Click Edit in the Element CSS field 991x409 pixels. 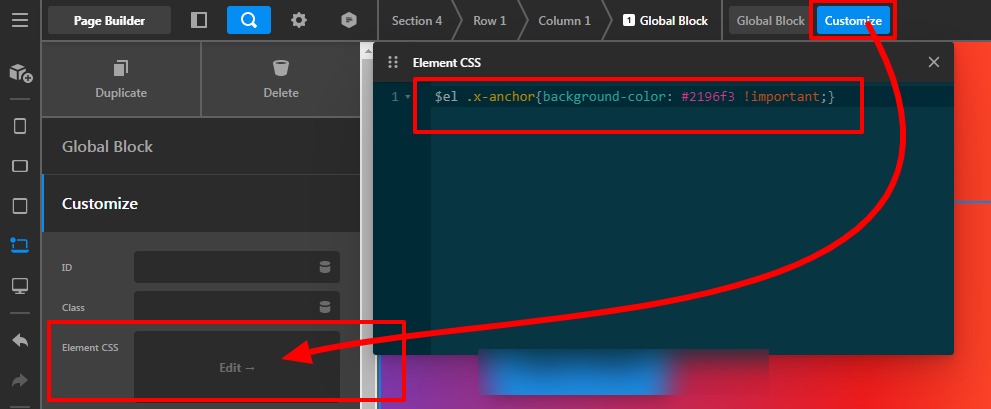click(x=237, y=367)
